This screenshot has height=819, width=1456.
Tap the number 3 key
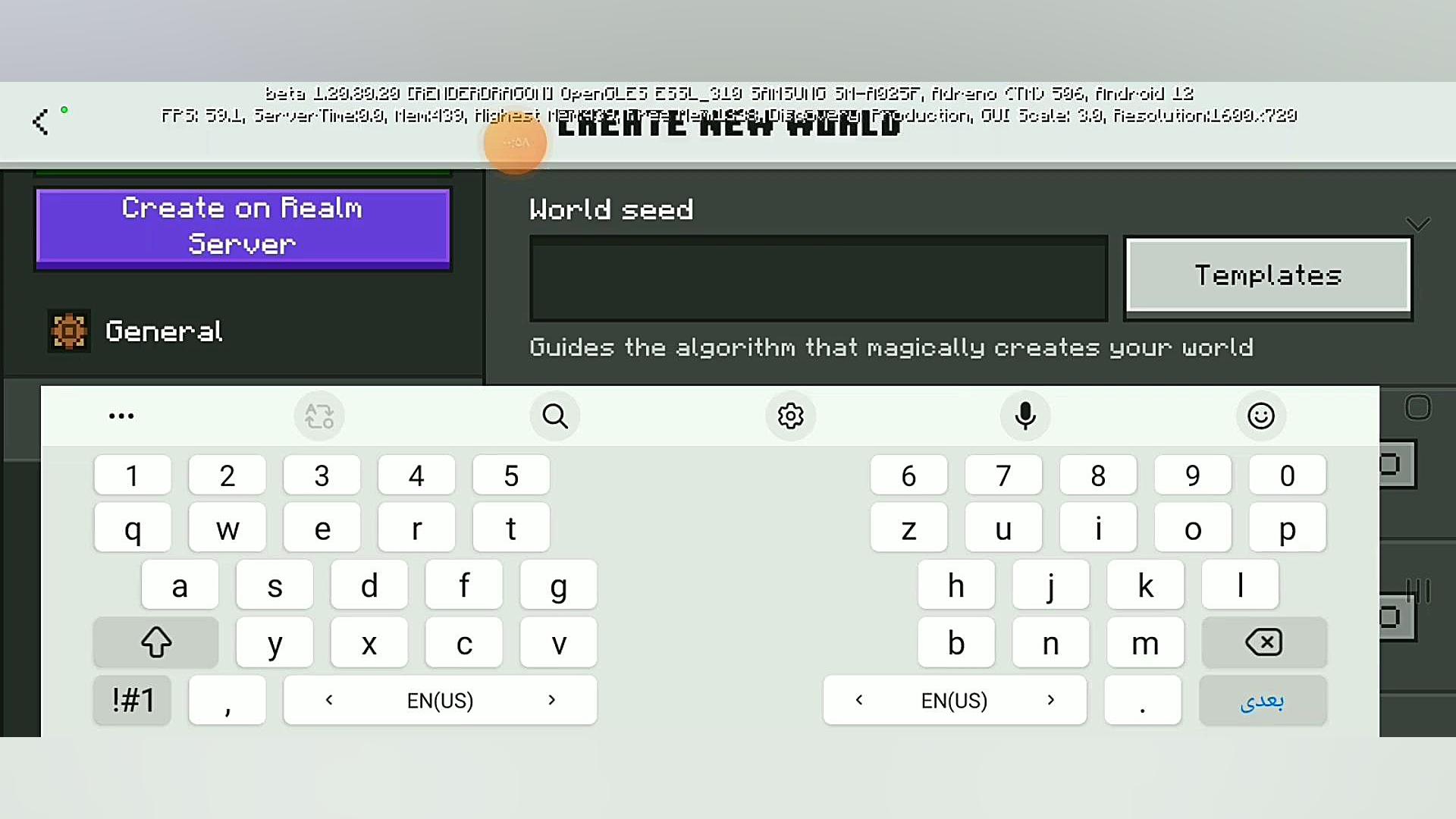[x=322, y=475]
